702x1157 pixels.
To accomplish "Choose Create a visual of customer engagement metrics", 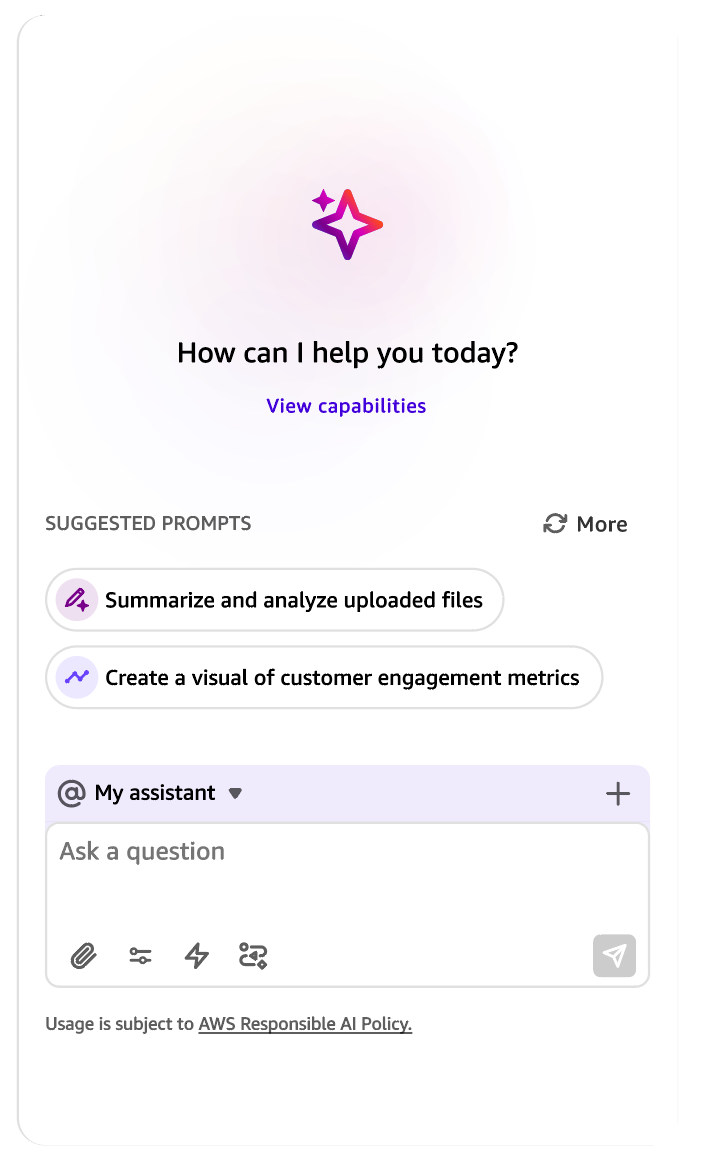I will (324, 677).
